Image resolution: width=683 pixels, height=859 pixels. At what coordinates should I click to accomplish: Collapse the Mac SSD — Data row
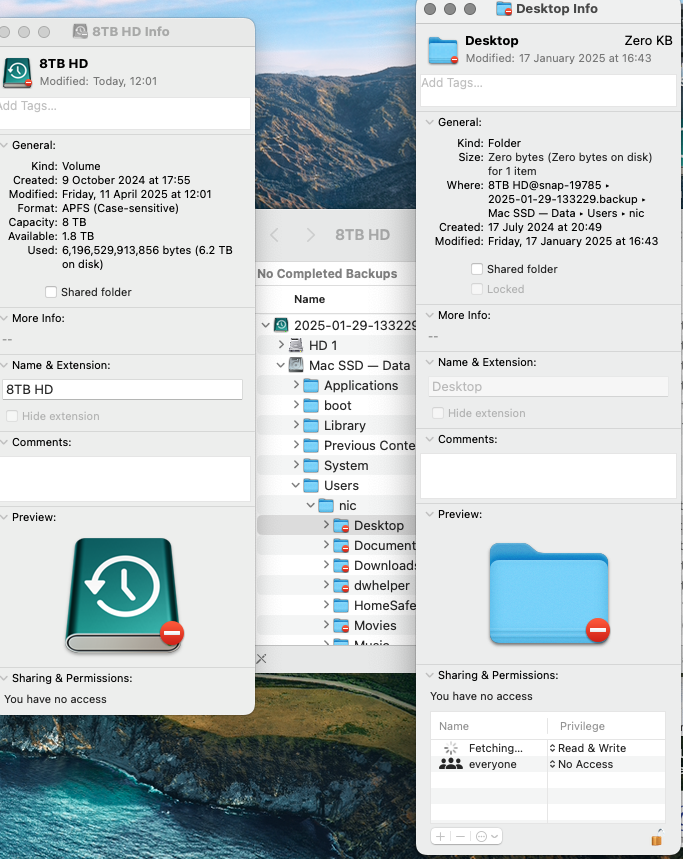[x=280, y=365]
